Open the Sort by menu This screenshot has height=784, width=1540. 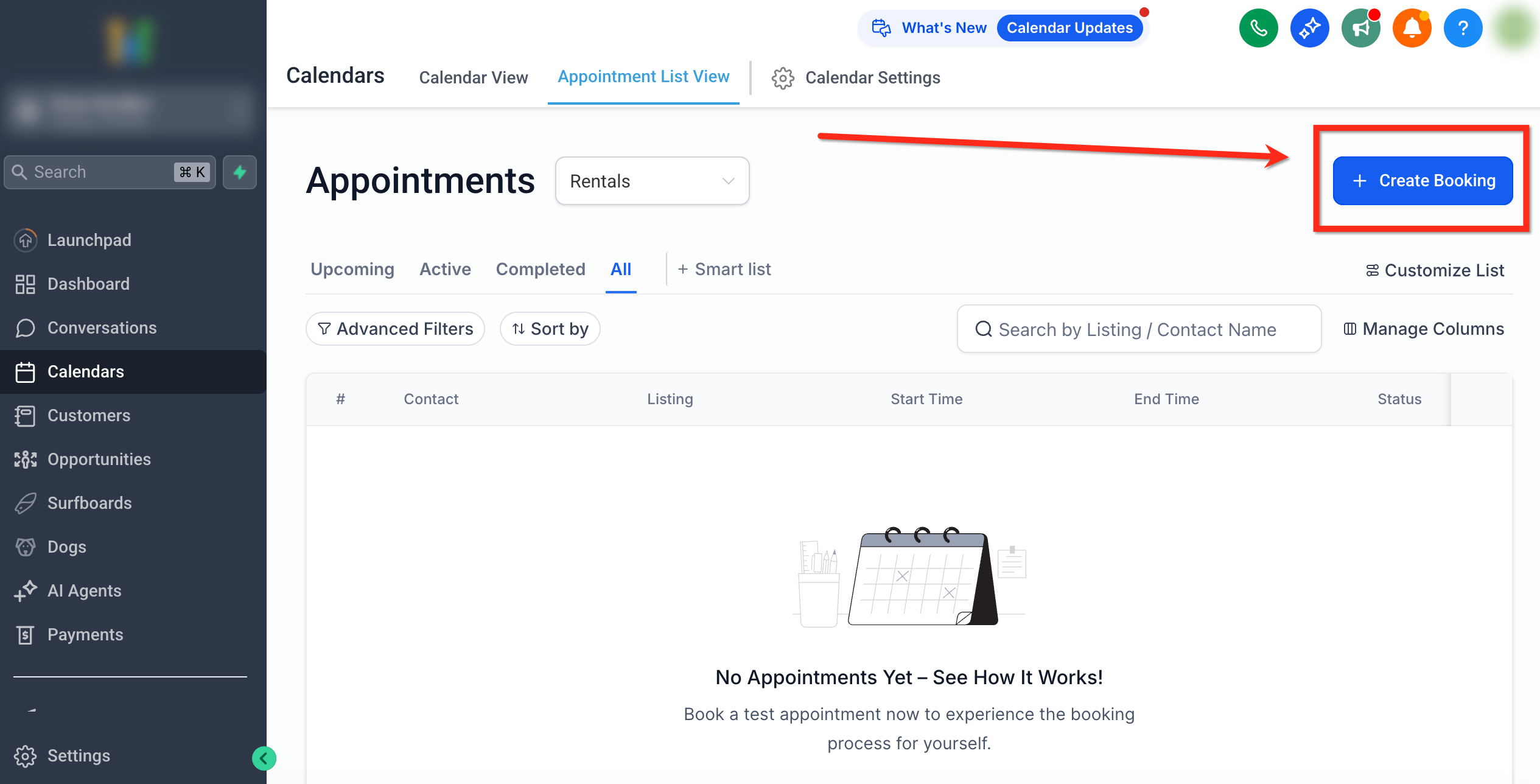550,329
